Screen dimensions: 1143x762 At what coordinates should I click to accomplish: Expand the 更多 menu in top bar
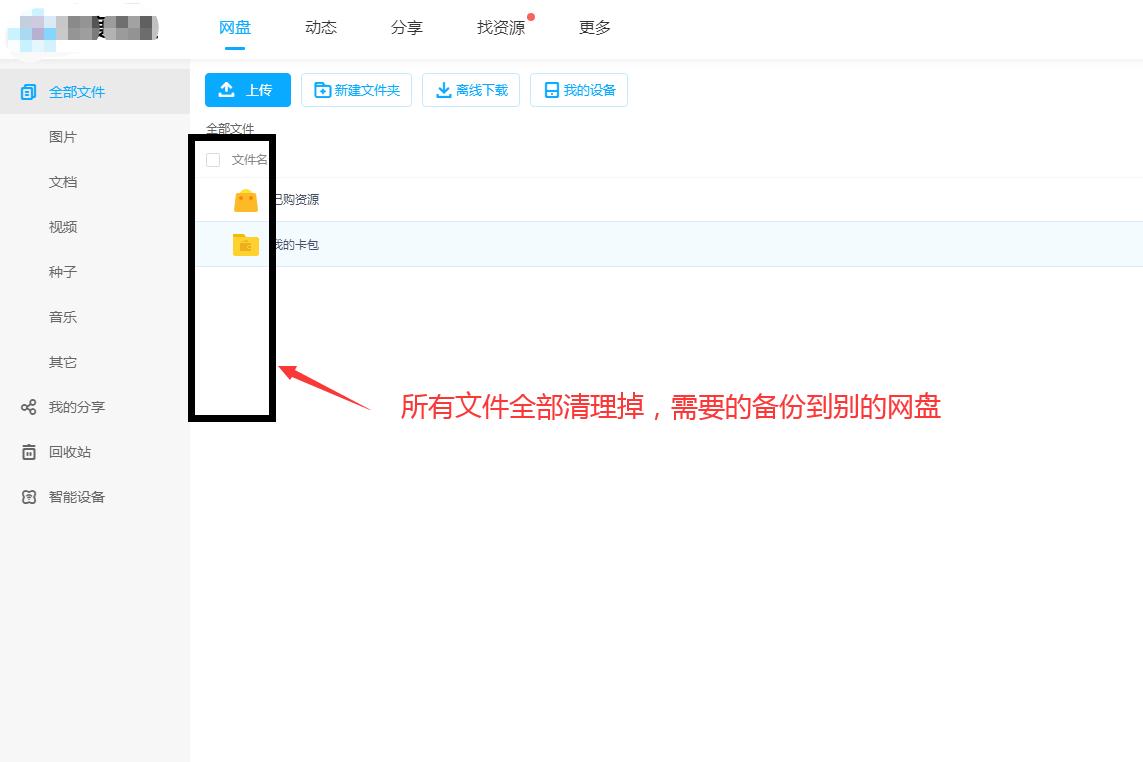(x=594, y=28)
